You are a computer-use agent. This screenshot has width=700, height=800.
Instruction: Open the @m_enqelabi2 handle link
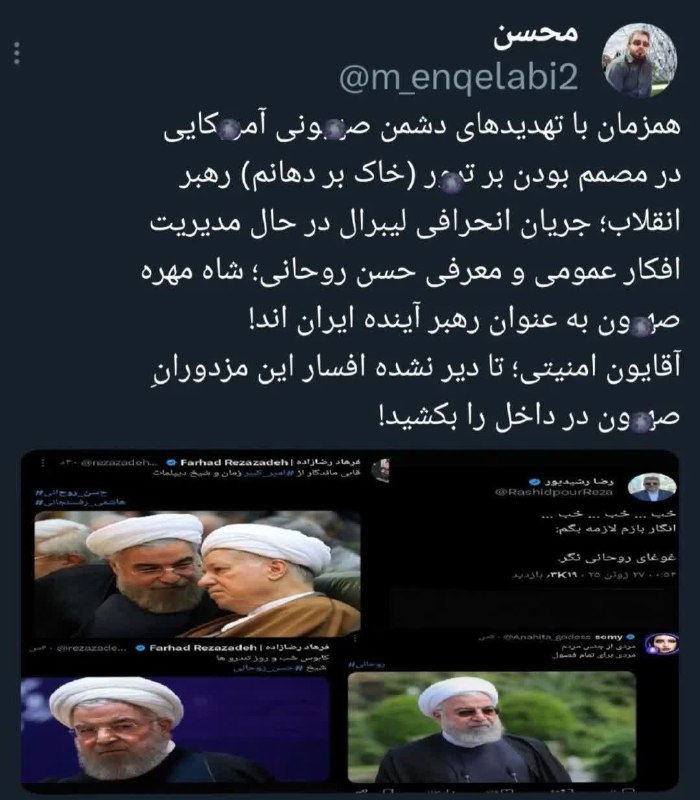[x=458, y=78]
